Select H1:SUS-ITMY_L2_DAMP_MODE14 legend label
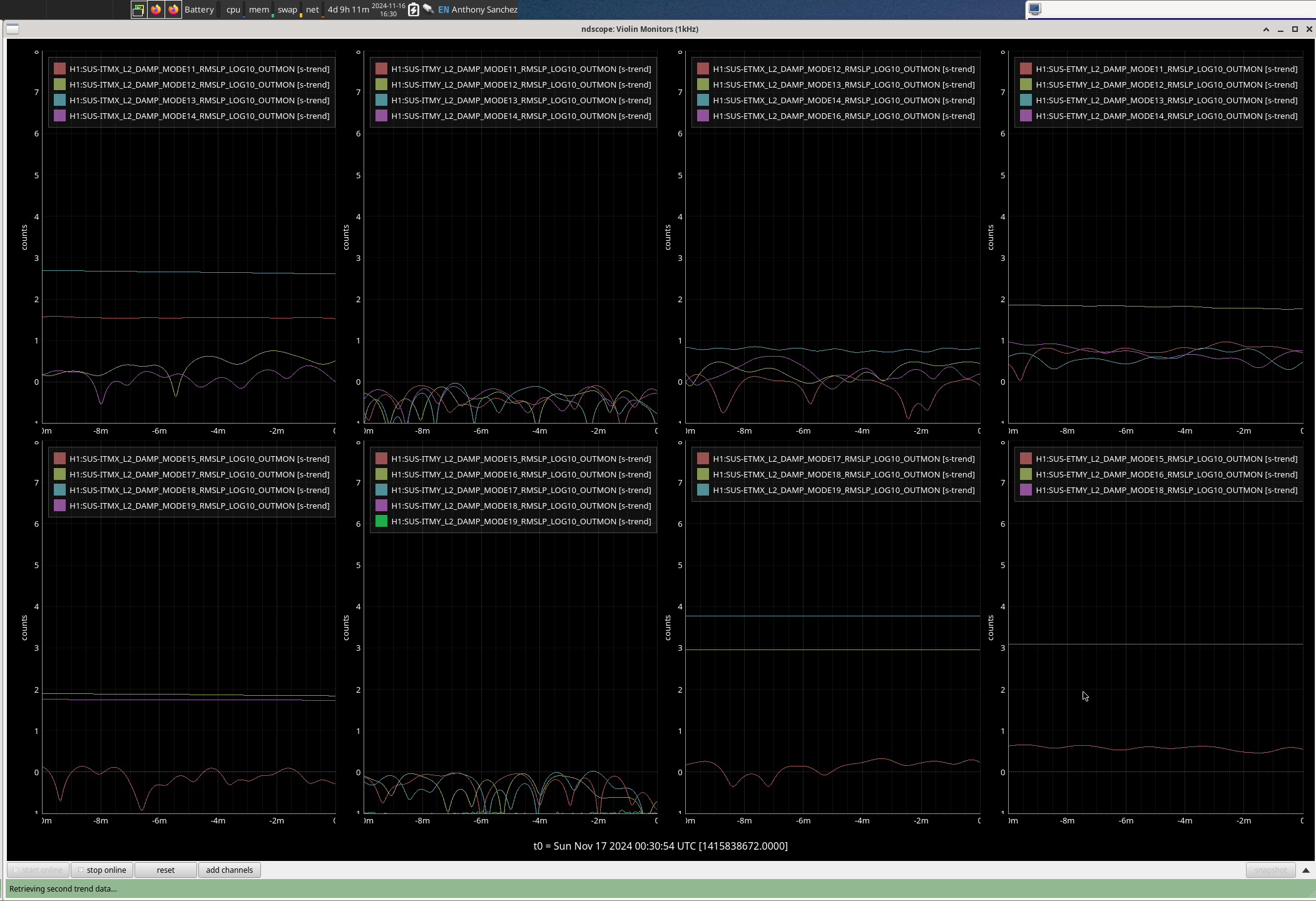Screen dimensions: 1316x901 pos(521,116)
